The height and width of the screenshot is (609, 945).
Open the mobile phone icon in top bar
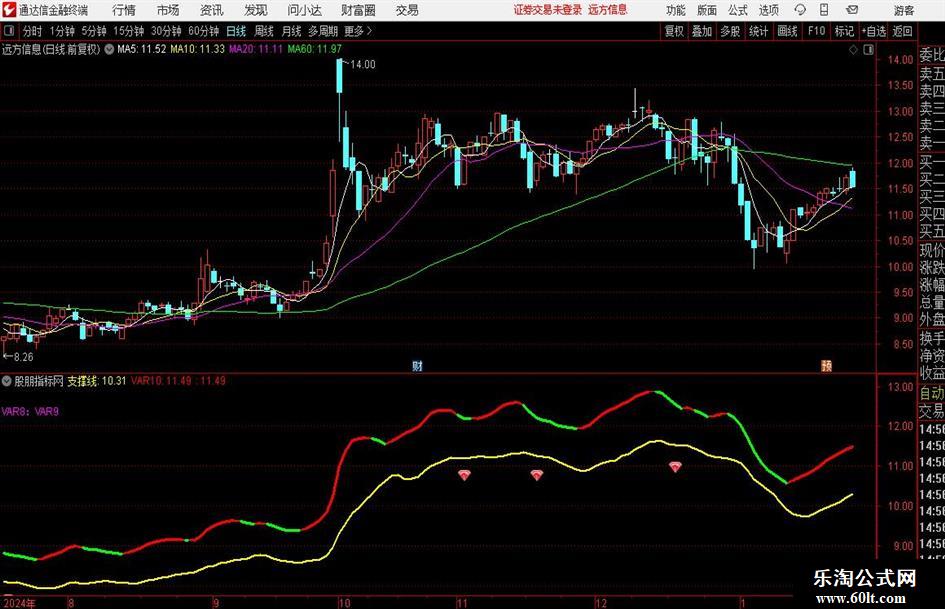click(824, 10)
